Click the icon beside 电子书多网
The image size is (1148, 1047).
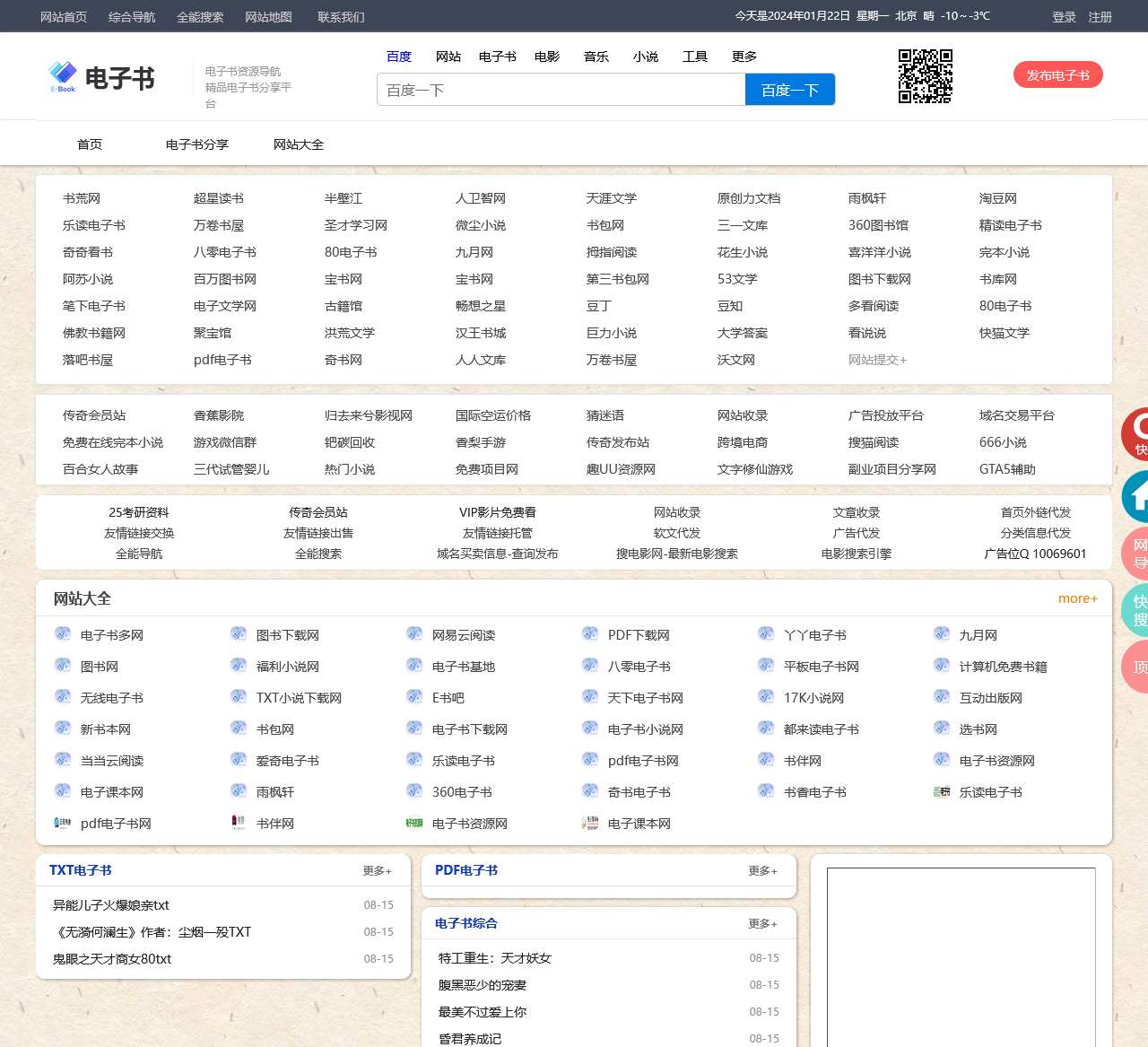click(63, 634)
